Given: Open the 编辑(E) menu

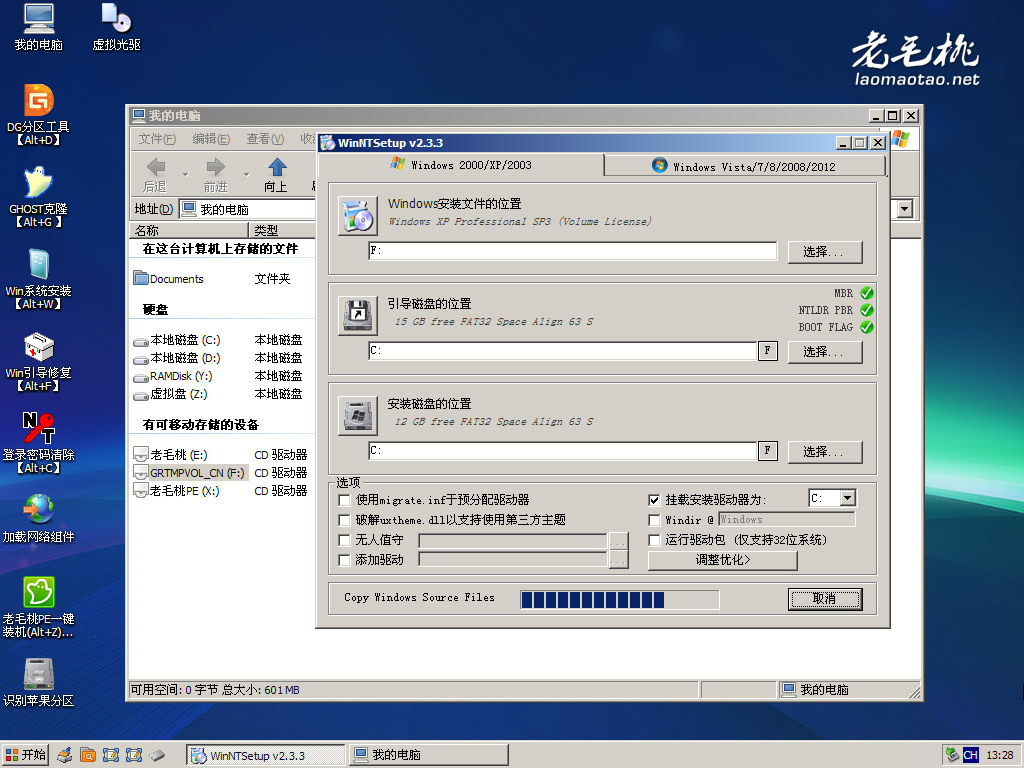Looking at the screenshot, I should (211, 139).
